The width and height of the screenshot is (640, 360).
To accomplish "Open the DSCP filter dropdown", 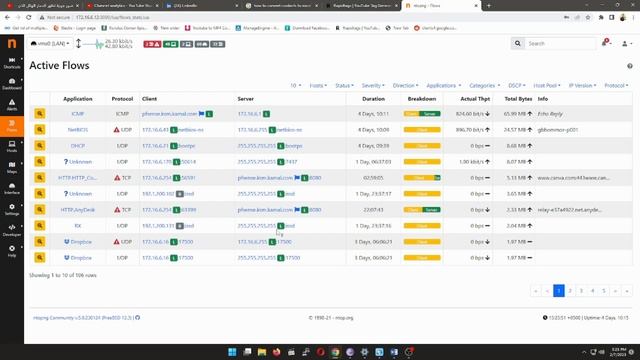I will (517, 85).
